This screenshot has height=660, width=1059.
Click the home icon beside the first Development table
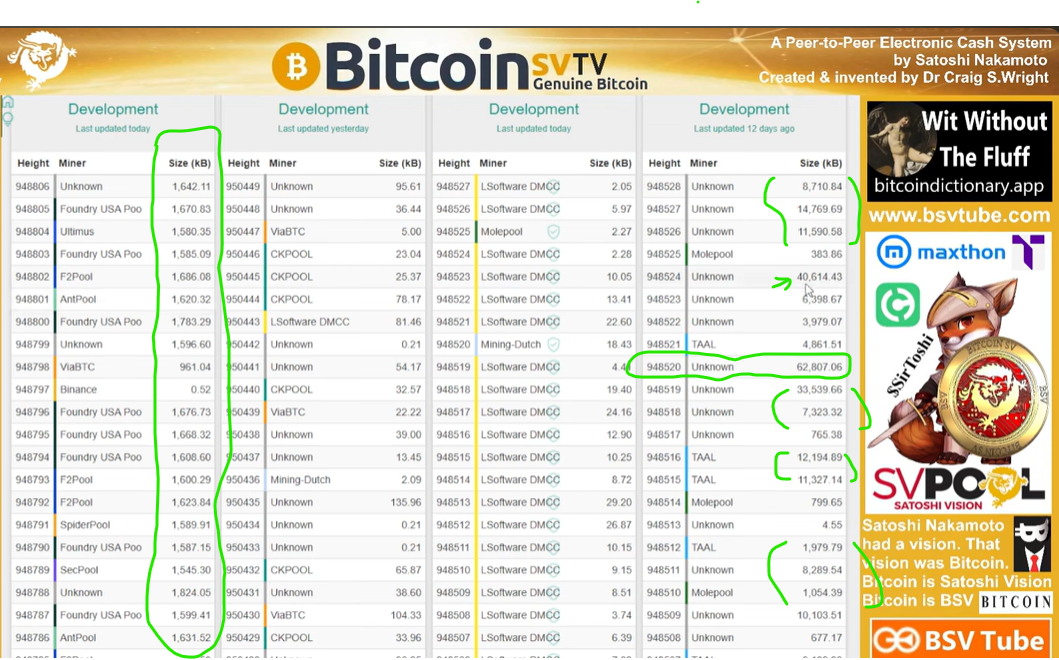(x=8, y=103)
